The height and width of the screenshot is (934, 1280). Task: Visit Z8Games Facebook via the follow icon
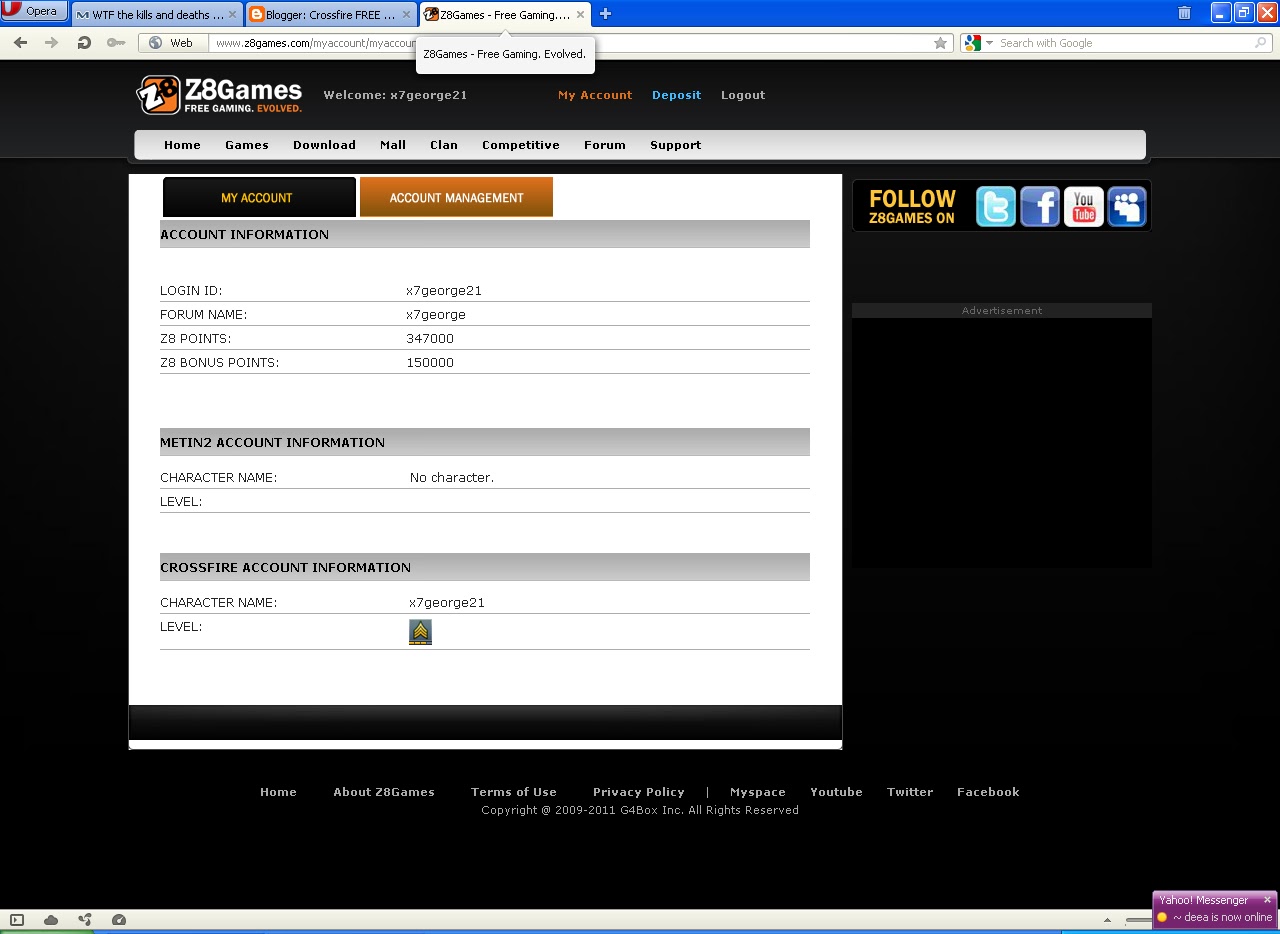[1040, 207]
